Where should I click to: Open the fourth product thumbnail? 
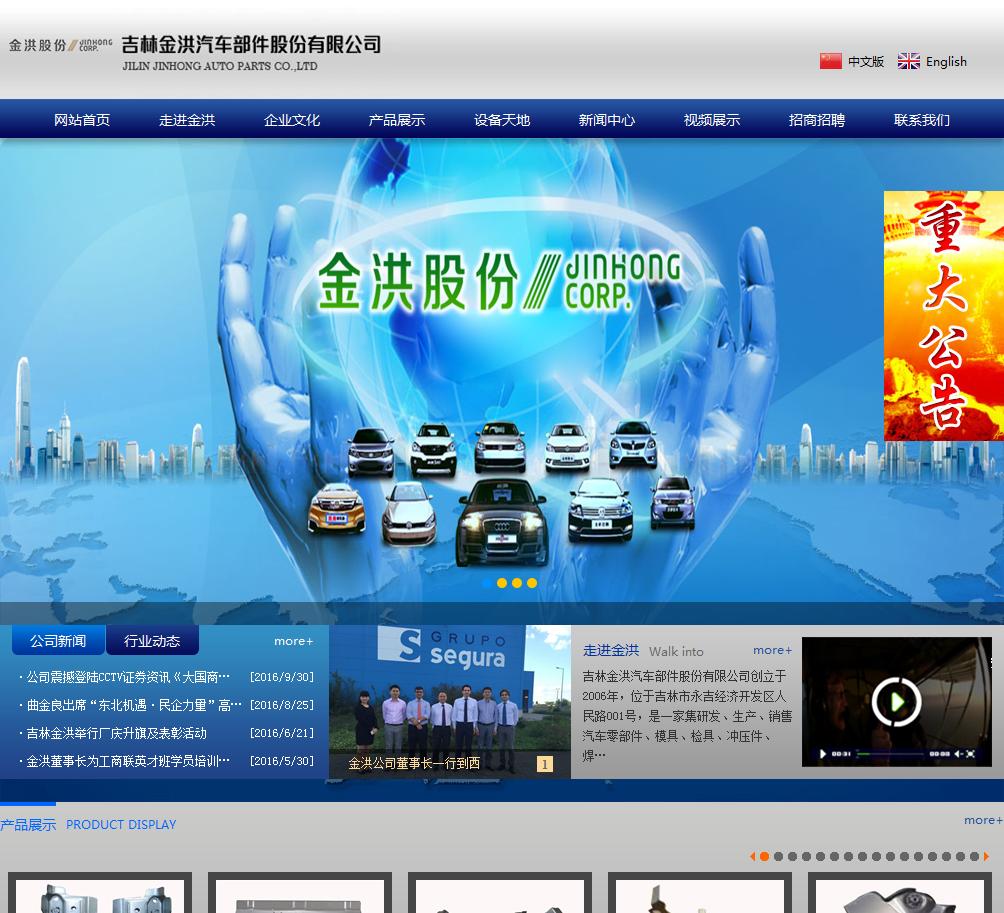click(700, 893)
